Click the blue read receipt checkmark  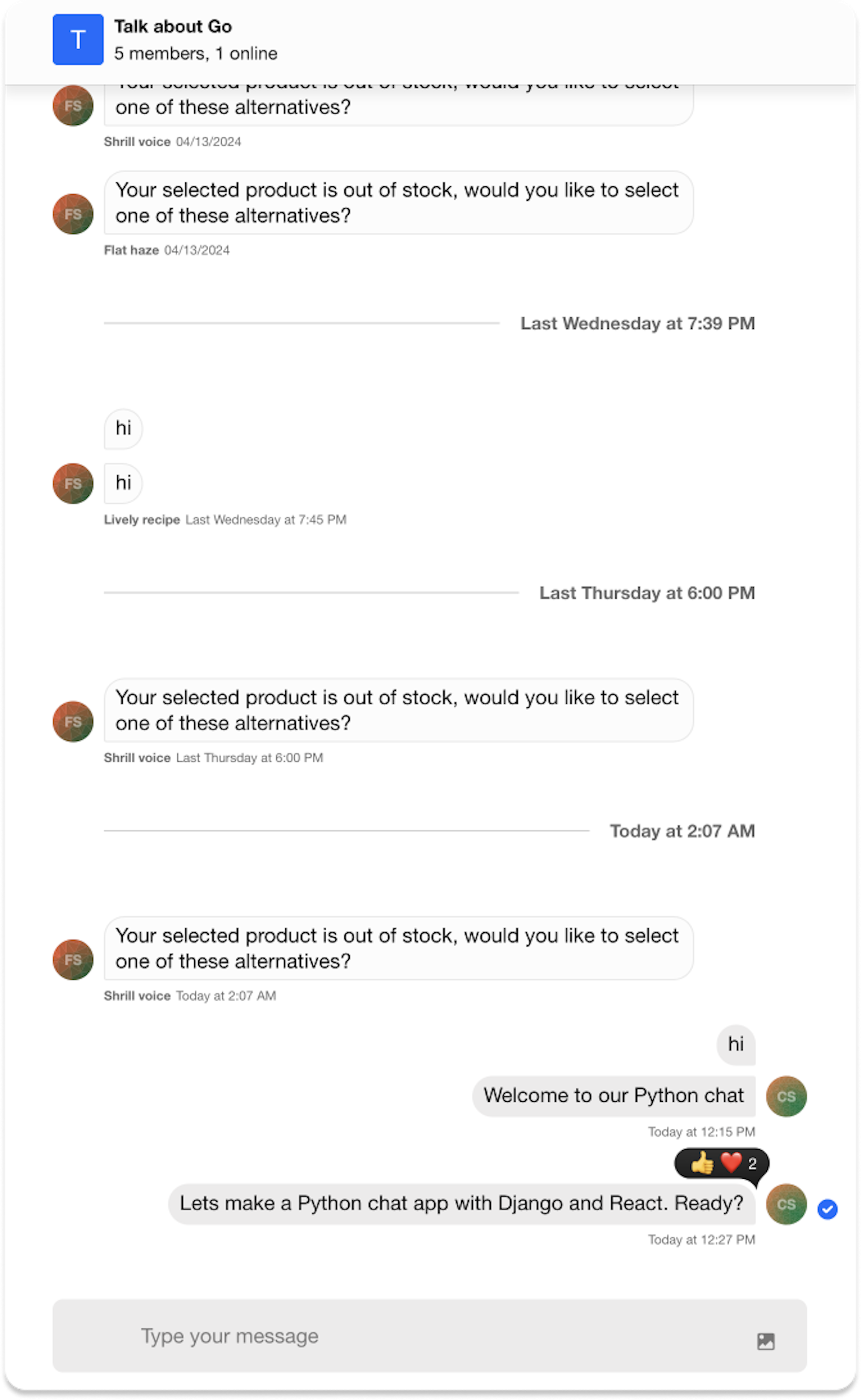tap(829, 1210)
